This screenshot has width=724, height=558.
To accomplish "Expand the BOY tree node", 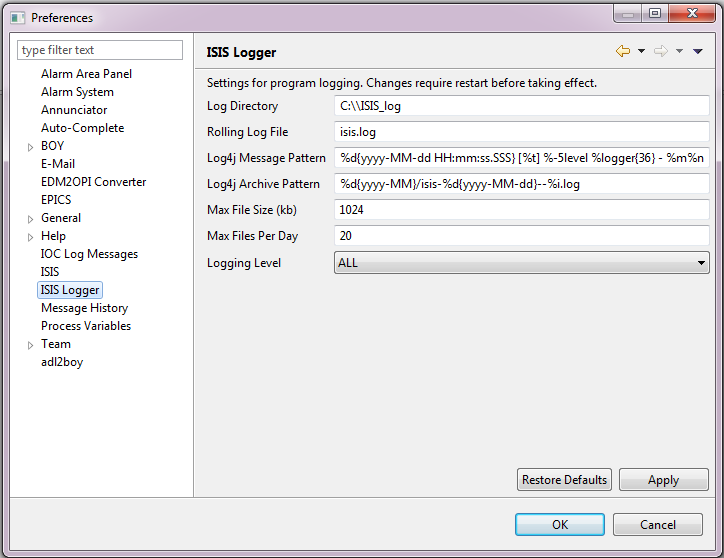I will (x=30, y=147).
